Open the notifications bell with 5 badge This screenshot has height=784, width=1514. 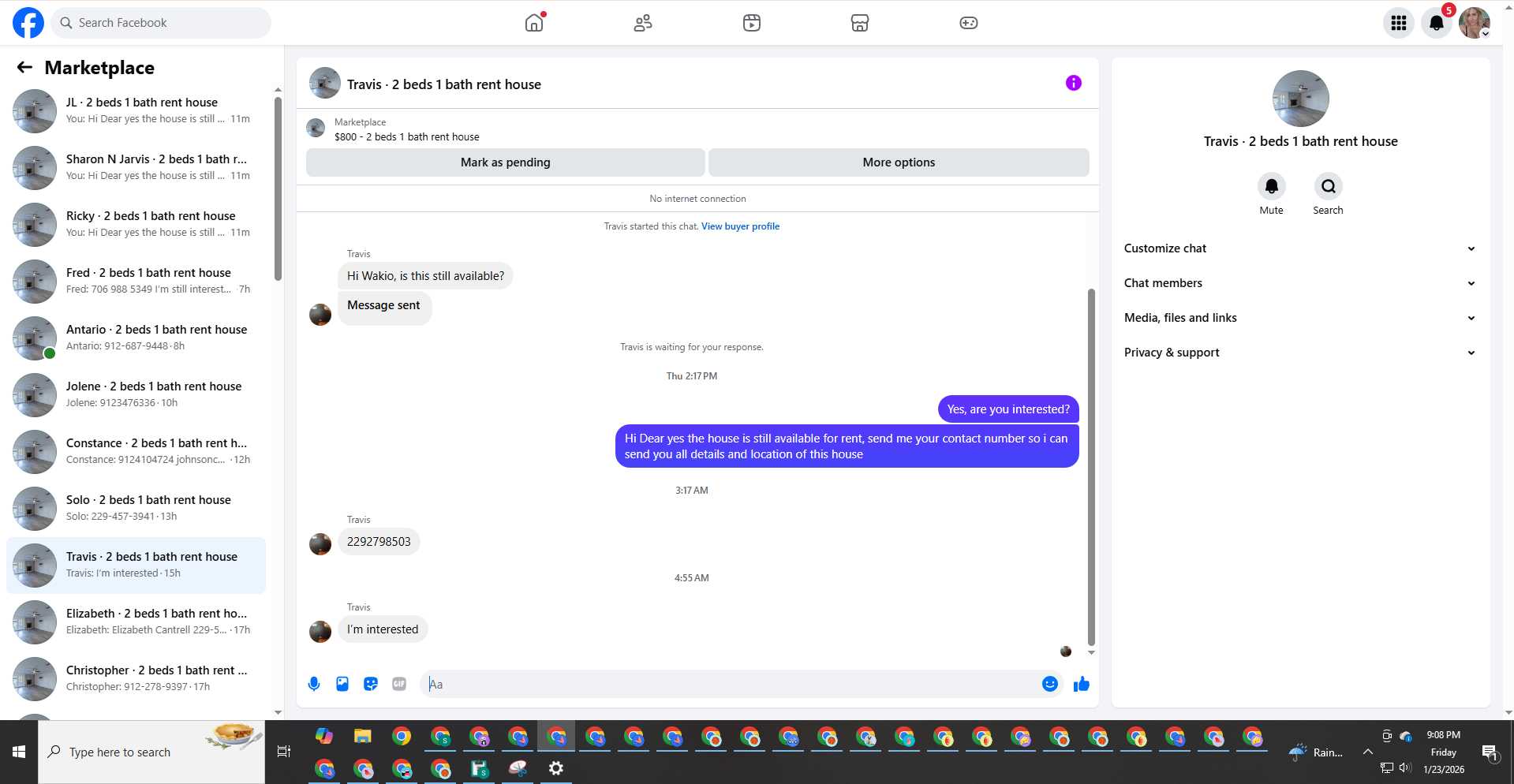click(1437, 23)
